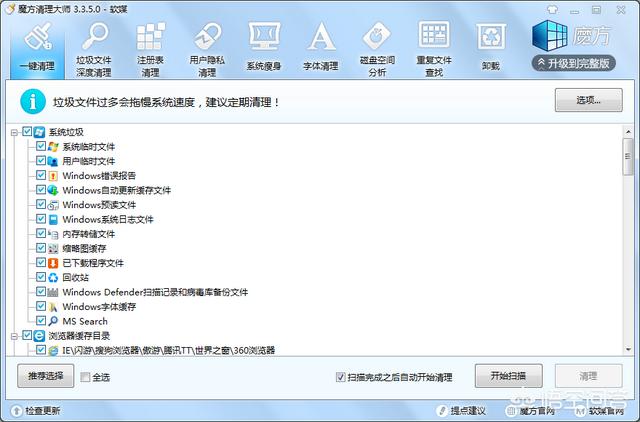Uncheck the 系统垃圾 group checkbox
This screenshot has height=422, width=640.
click(x=27, y=131)
